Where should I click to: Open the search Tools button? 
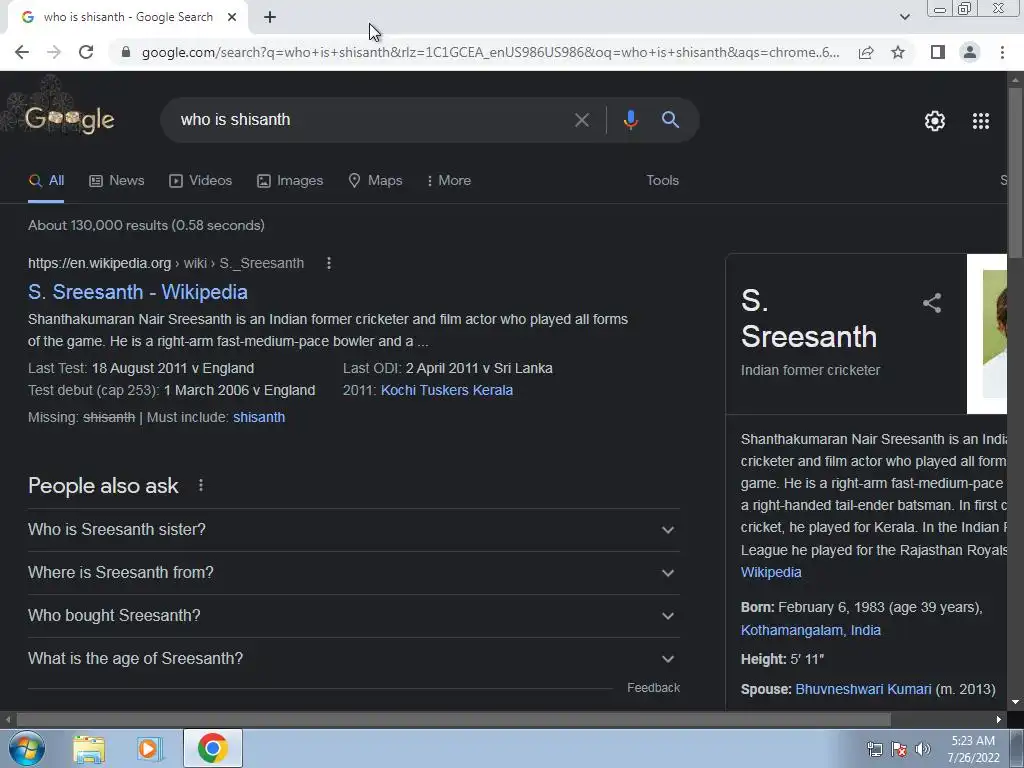(x=662, y=181)
